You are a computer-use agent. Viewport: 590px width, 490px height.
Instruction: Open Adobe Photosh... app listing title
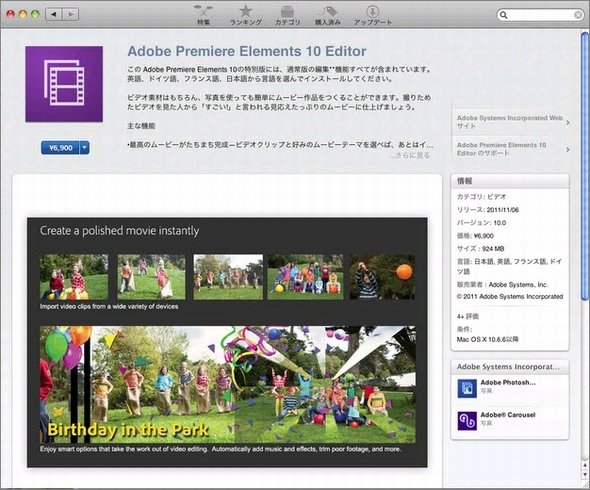click(x=508, y=382)
